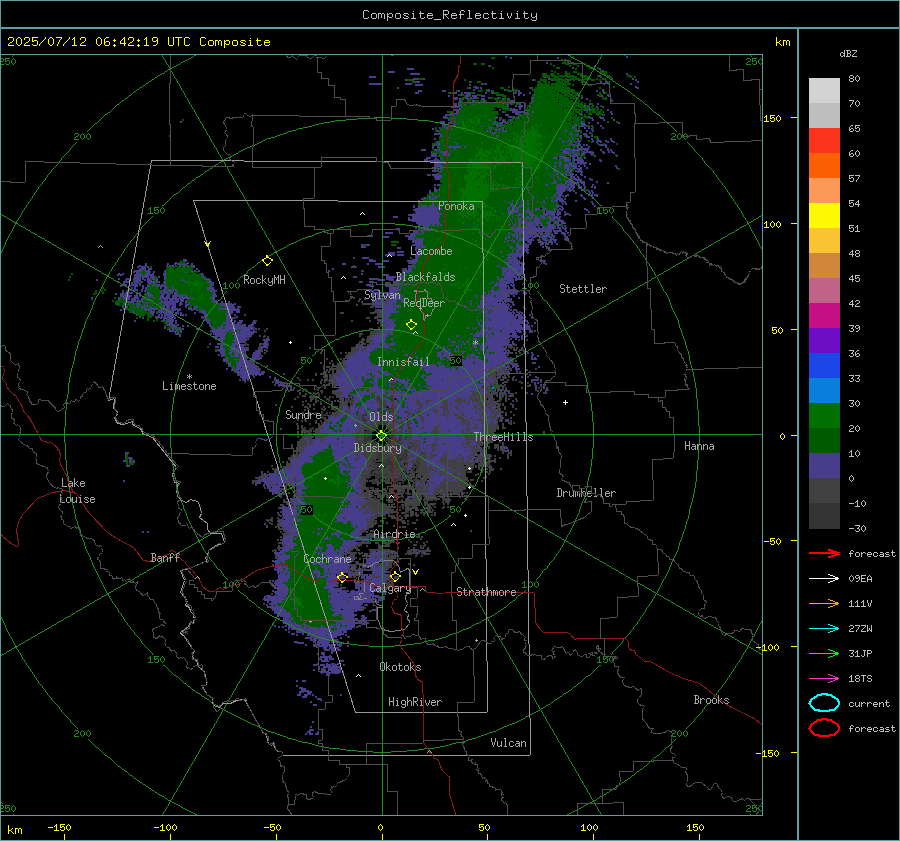Click the Blackfalds label
This screenshot has width=900, height=841.
click(x=425, y=277)
